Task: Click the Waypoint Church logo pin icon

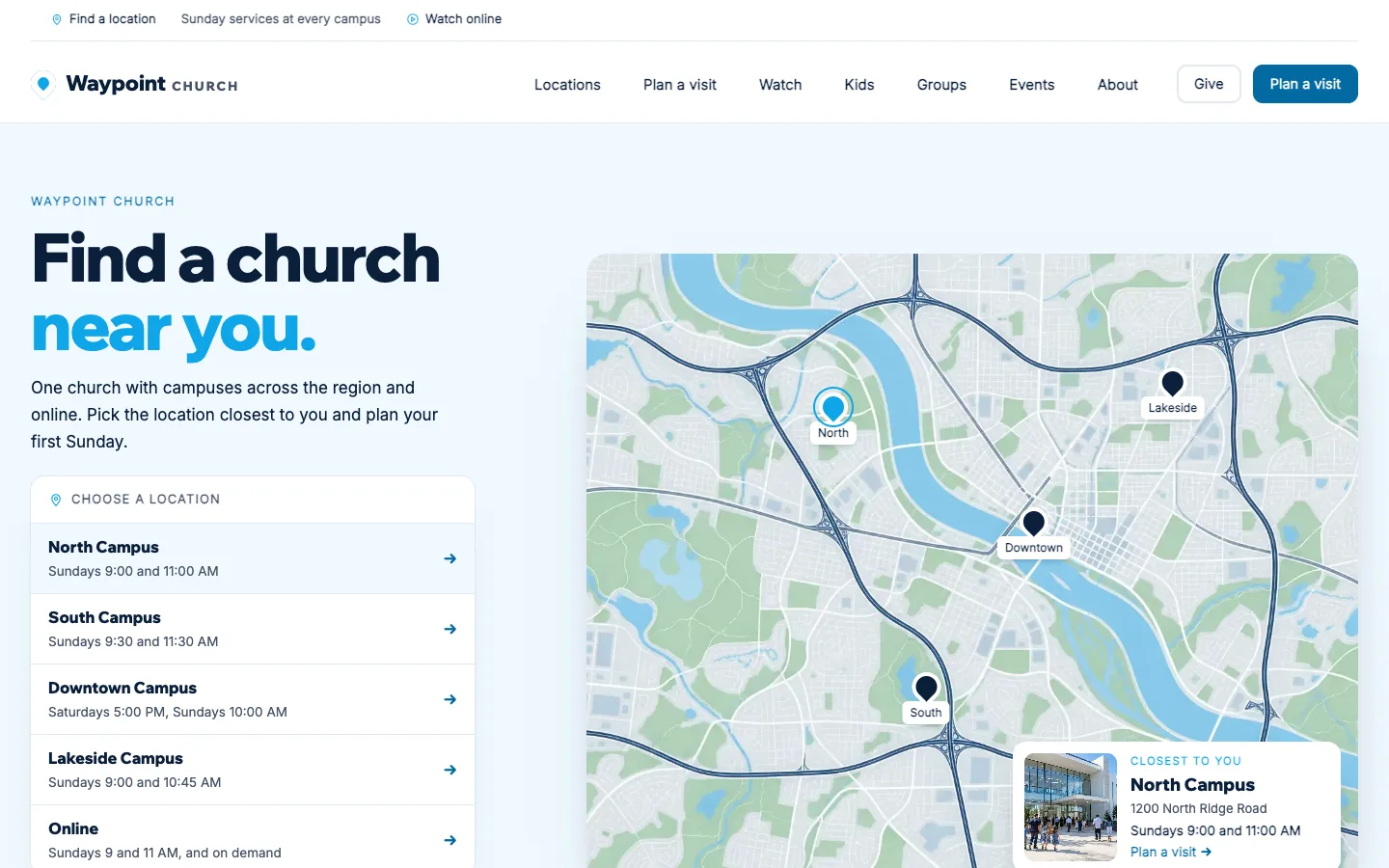Action: click(x=43, y=85)
